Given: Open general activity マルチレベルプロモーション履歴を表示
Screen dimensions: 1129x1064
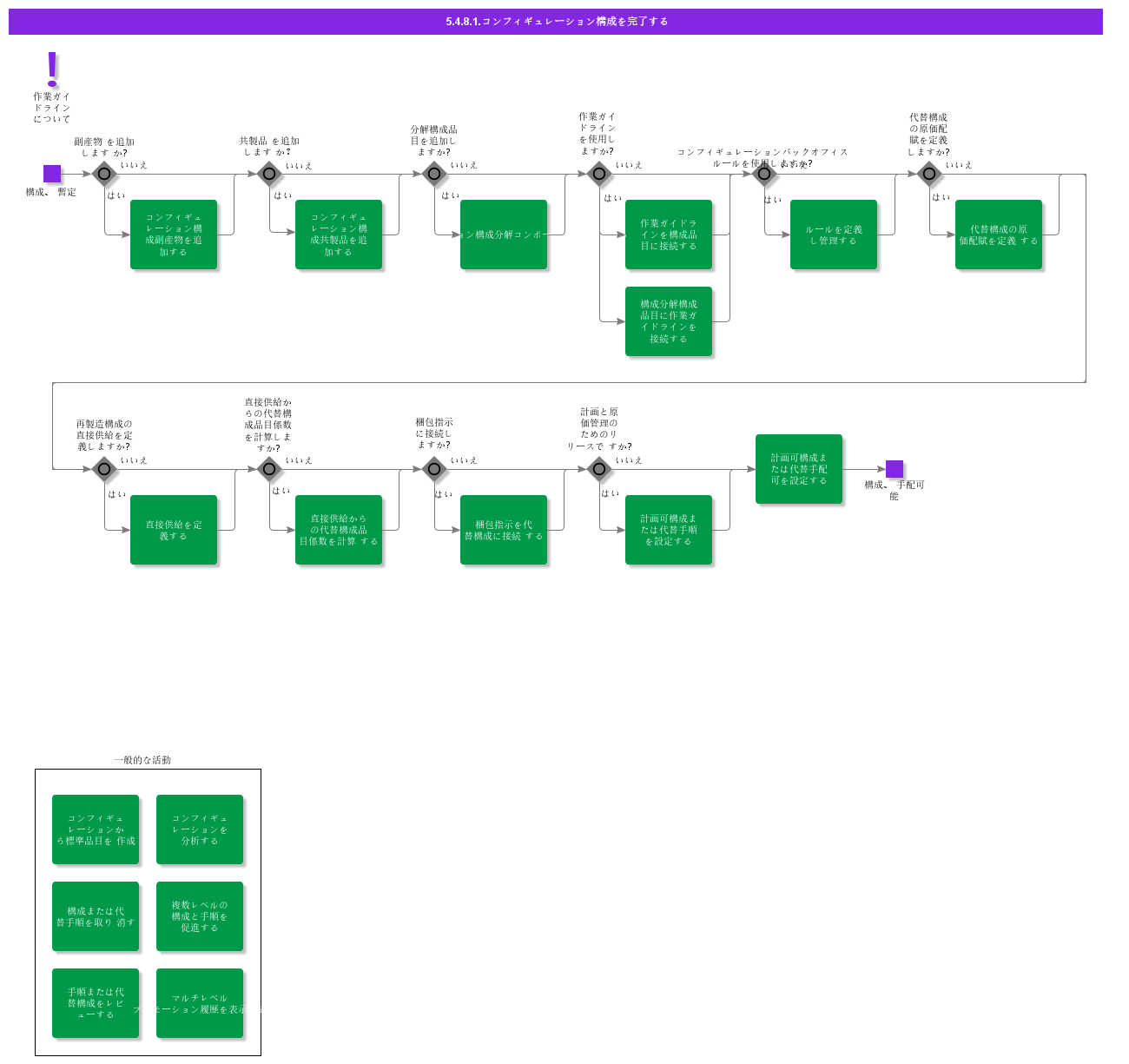Looking at the screenshot, I should (x=200, y=1003).
